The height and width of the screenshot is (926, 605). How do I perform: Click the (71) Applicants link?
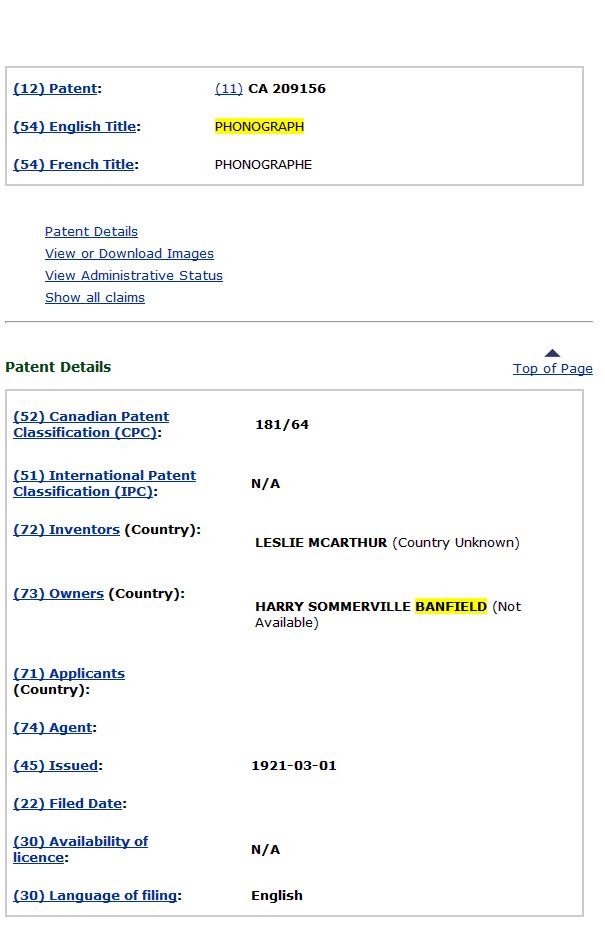click(69, 674)
